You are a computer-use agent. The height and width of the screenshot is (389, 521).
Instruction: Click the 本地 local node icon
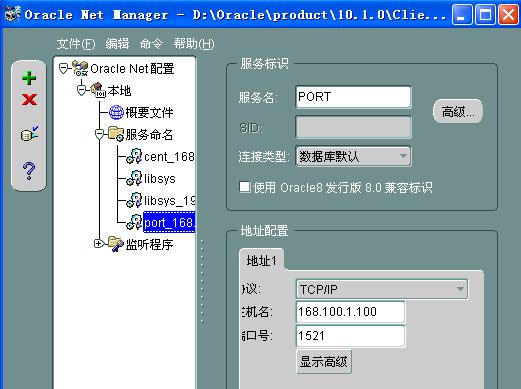tap(98, 90)
